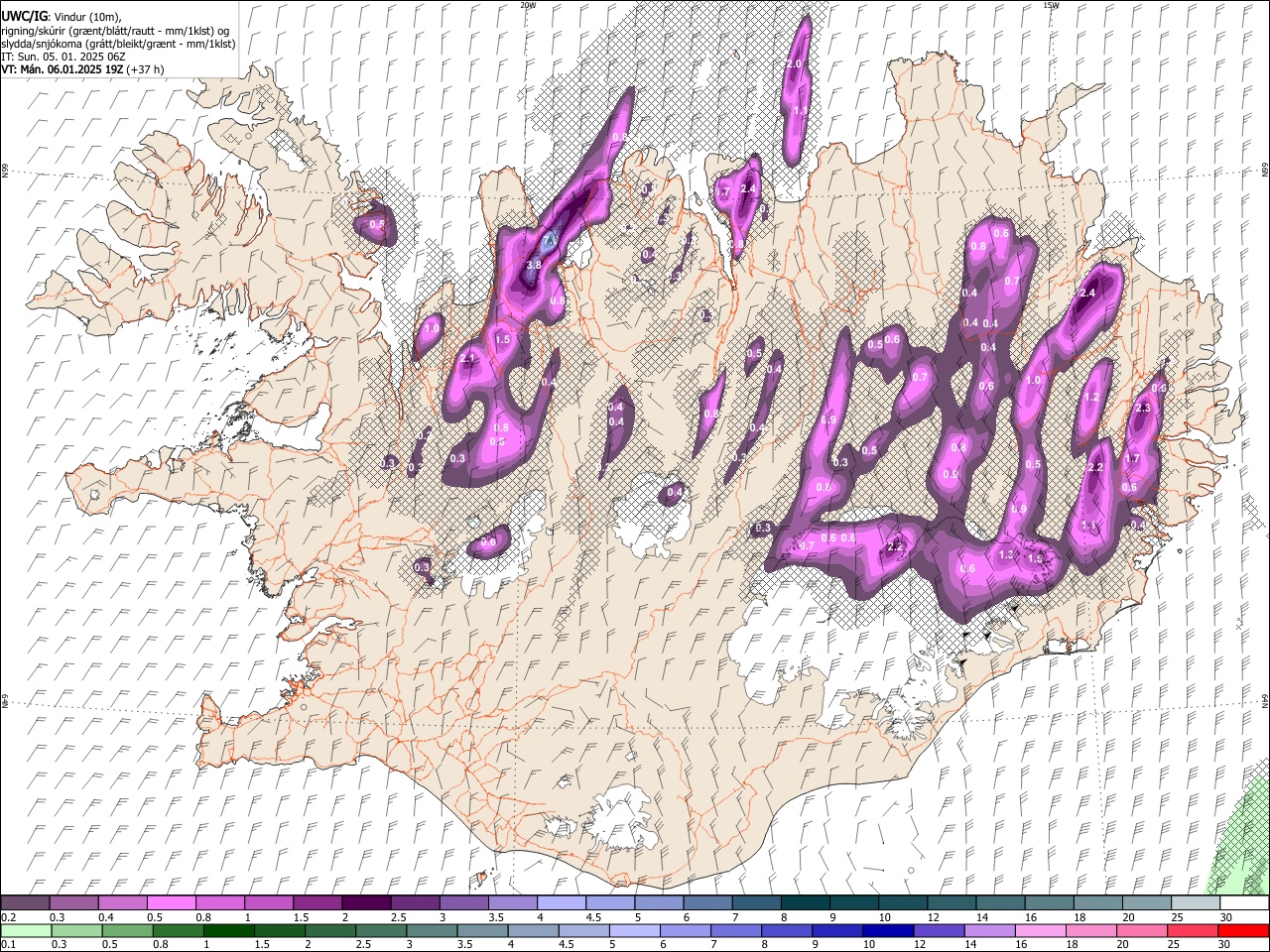Select the bright red swatch after 30 in rain legend
Viewport: 1270px width, 952px height.
[1242, 930]
